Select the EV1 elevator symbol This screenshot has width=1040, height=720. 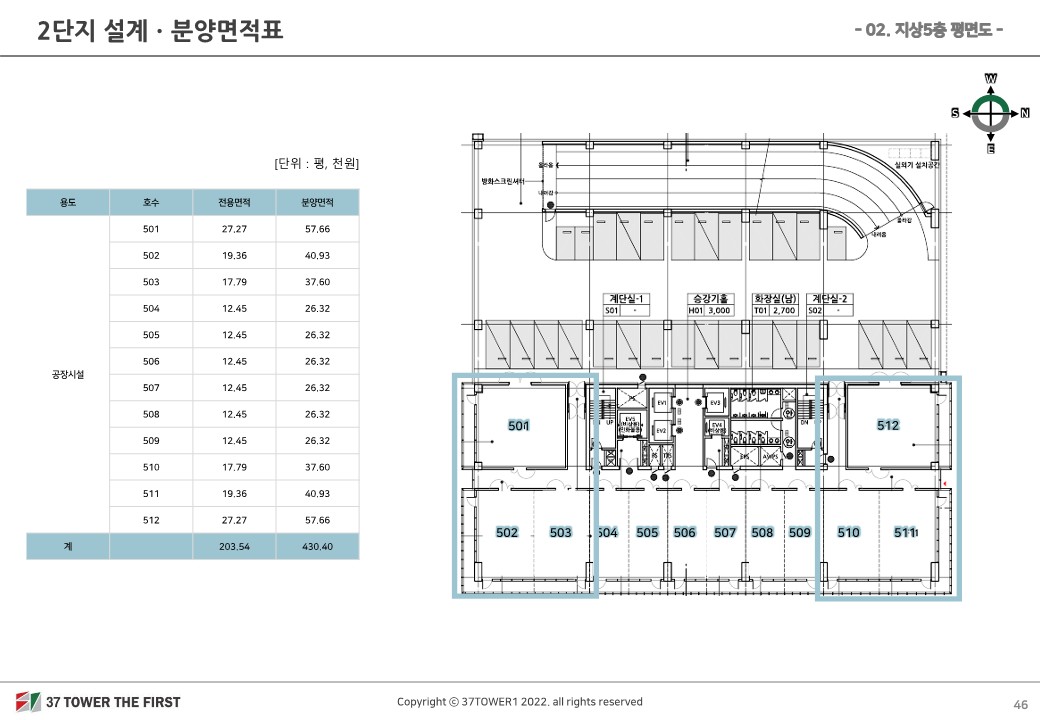661,402
